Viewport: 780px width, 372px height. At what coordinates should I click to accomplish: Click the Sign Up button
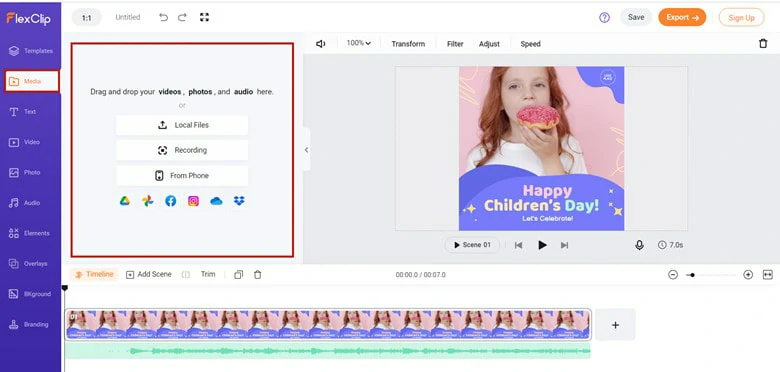(x=741, y=17)
